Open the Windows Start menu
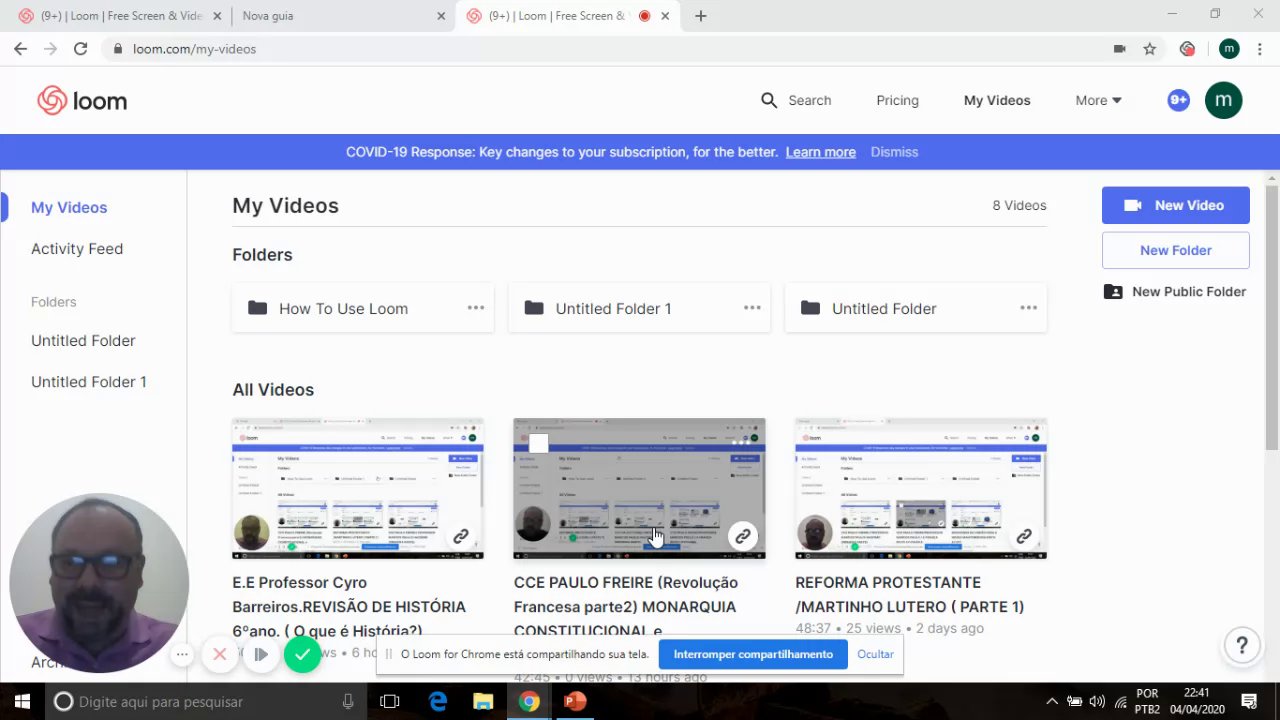 click(21, 701)
